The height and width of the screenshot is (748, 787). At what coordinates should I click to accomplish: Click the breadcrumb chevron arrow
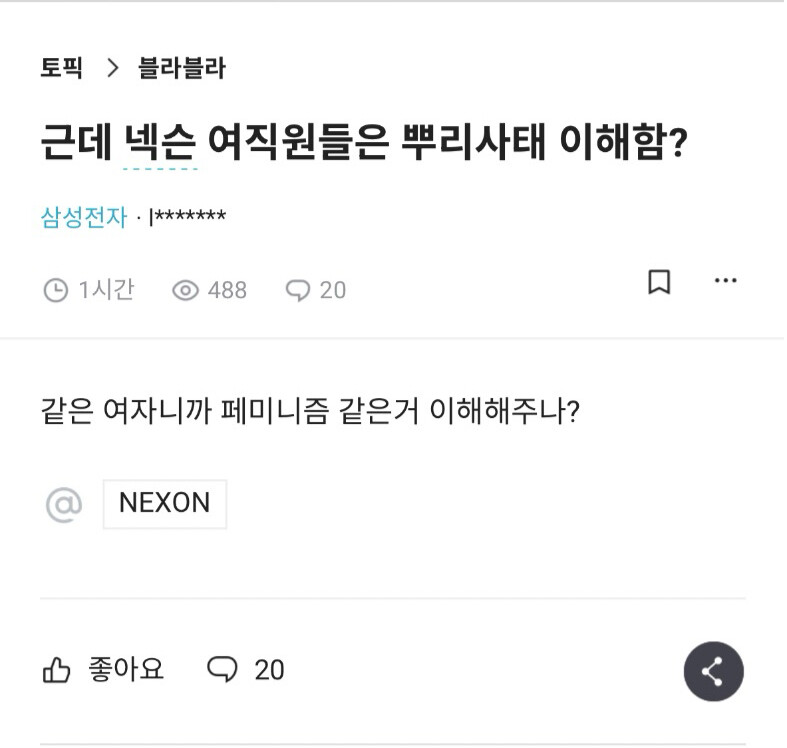[x=112, y=68]
